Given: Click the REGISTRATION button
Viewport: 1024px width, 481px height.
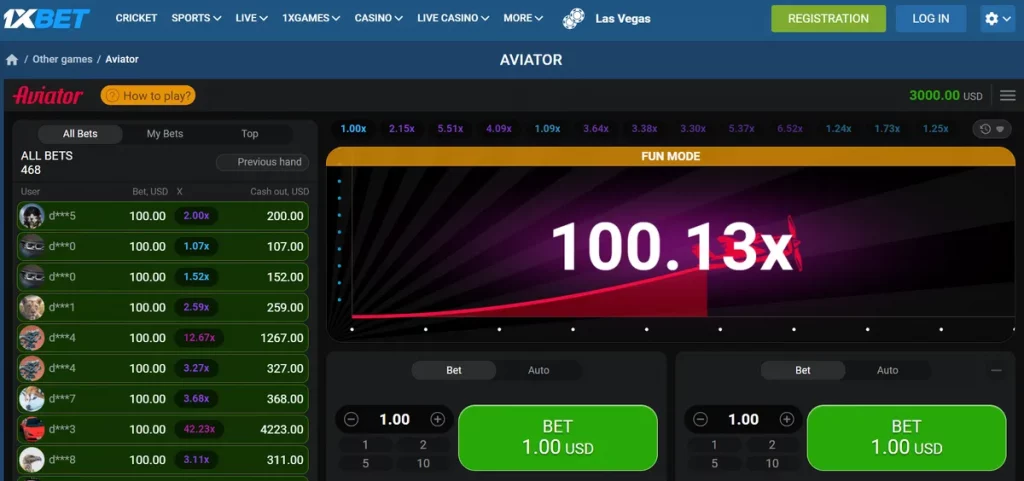Looking at the screenshot, I should pyautogui.click(x=828, y=19).
